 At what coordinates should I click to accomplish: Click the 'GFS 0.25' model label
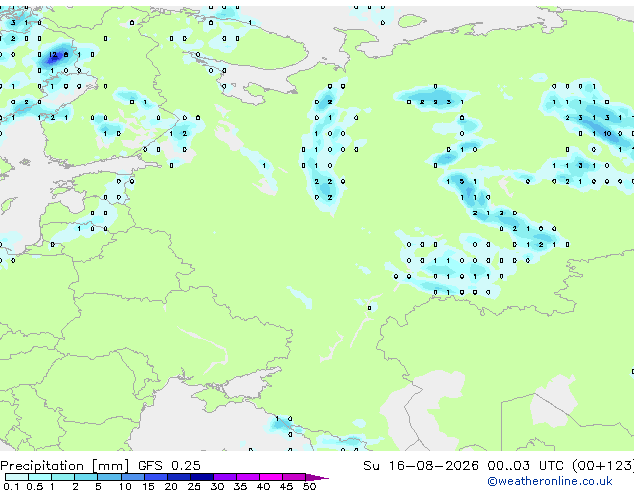pyautogui.click(x=169, y=466)
